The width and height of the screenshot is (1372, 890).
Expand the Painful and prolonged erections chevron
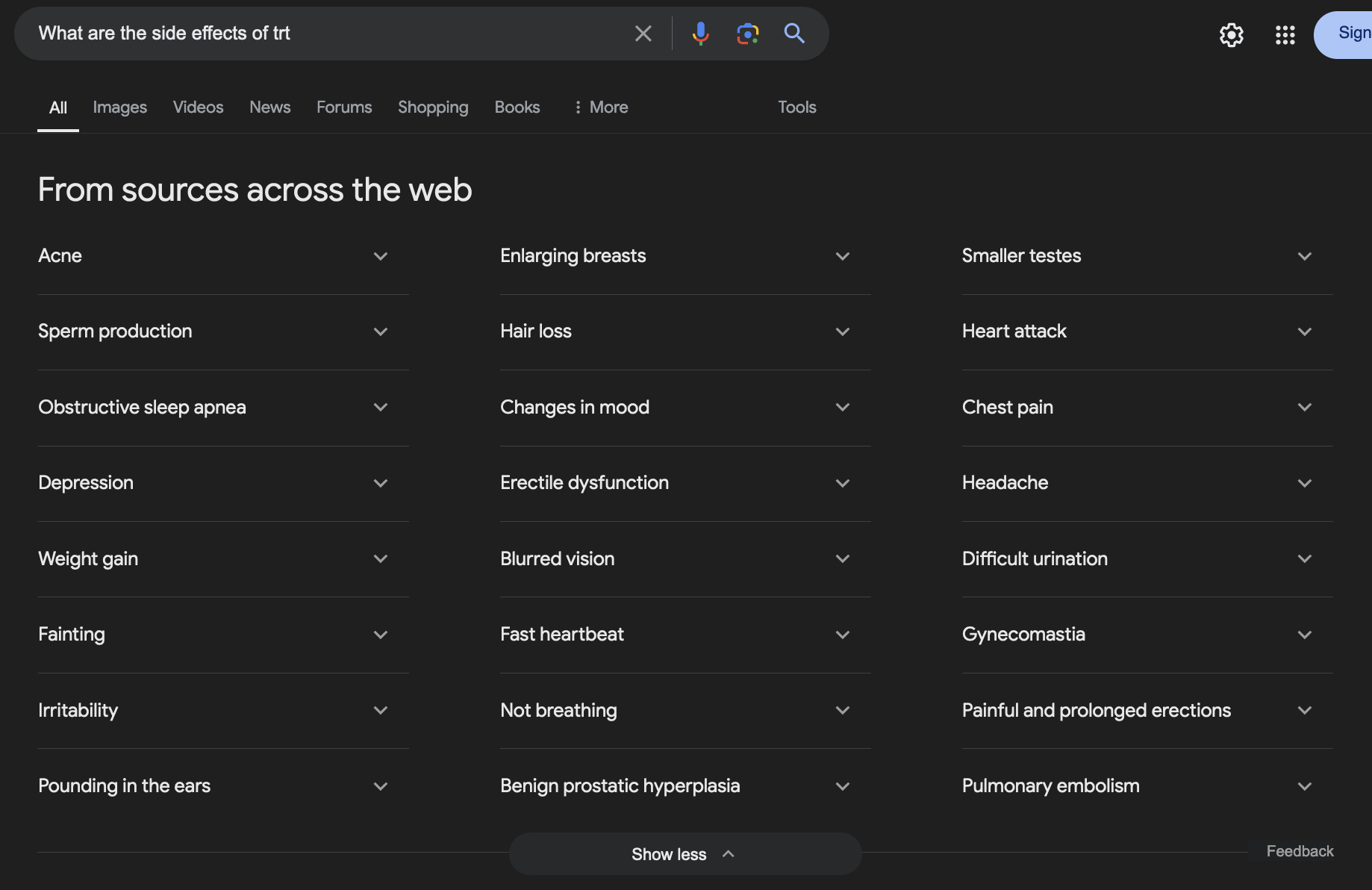(1305, 710)
